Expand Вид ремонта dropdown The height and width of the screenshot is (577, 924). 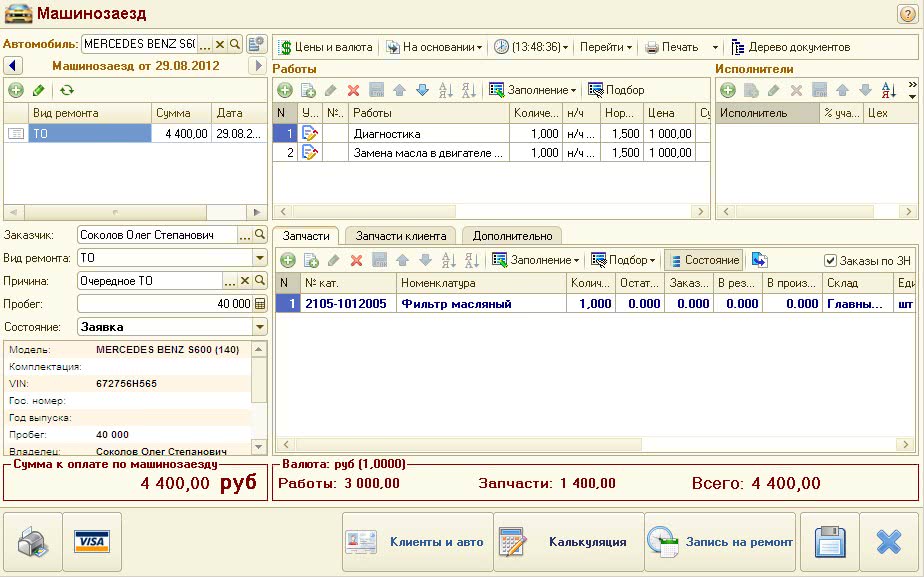pyautogui.click(x=260, y=258)
